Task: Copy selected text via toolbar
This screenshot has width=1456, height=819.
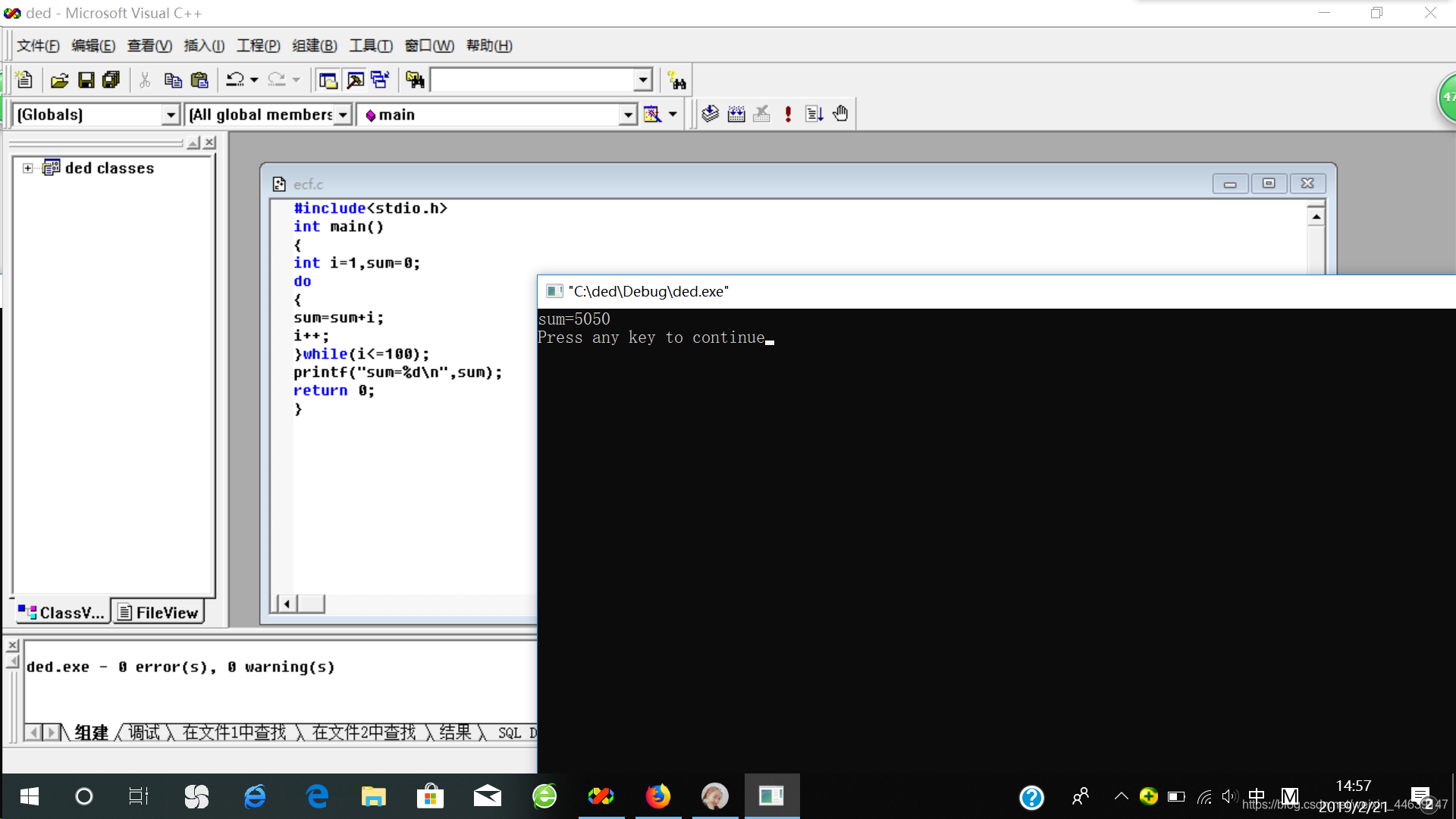Action: click(173, 80)
